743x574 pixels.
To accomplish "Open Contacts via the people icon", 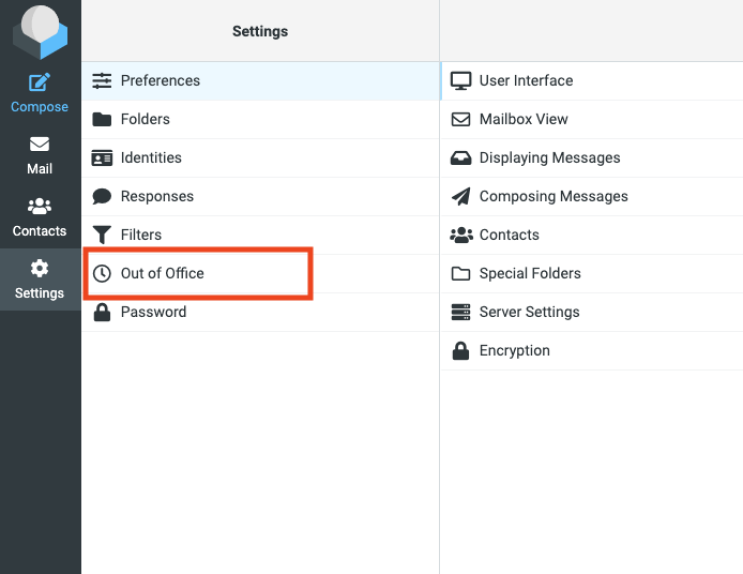I will click(40, 207).
